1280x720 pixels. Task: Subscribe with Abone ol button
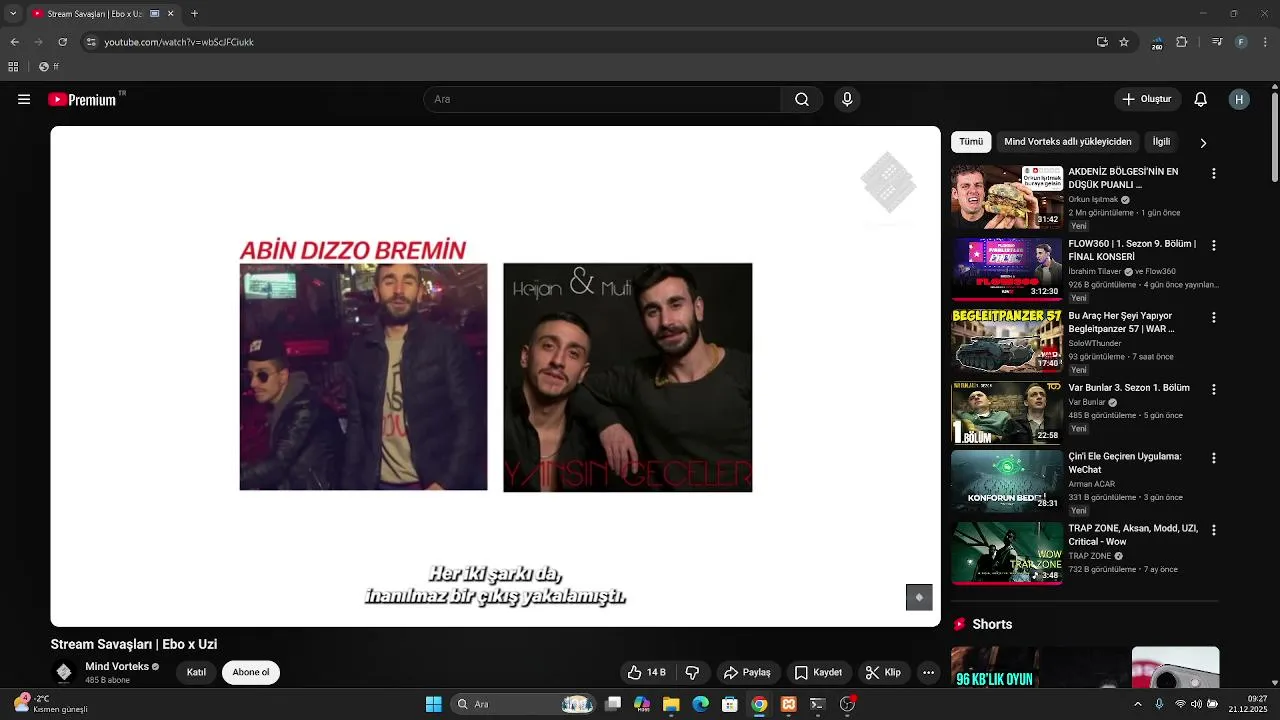(251, 672)
